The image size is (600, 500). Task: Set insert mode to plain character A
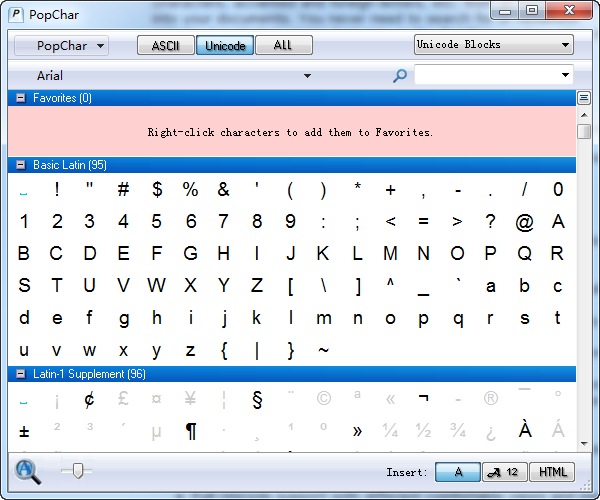tap(458, 472)
